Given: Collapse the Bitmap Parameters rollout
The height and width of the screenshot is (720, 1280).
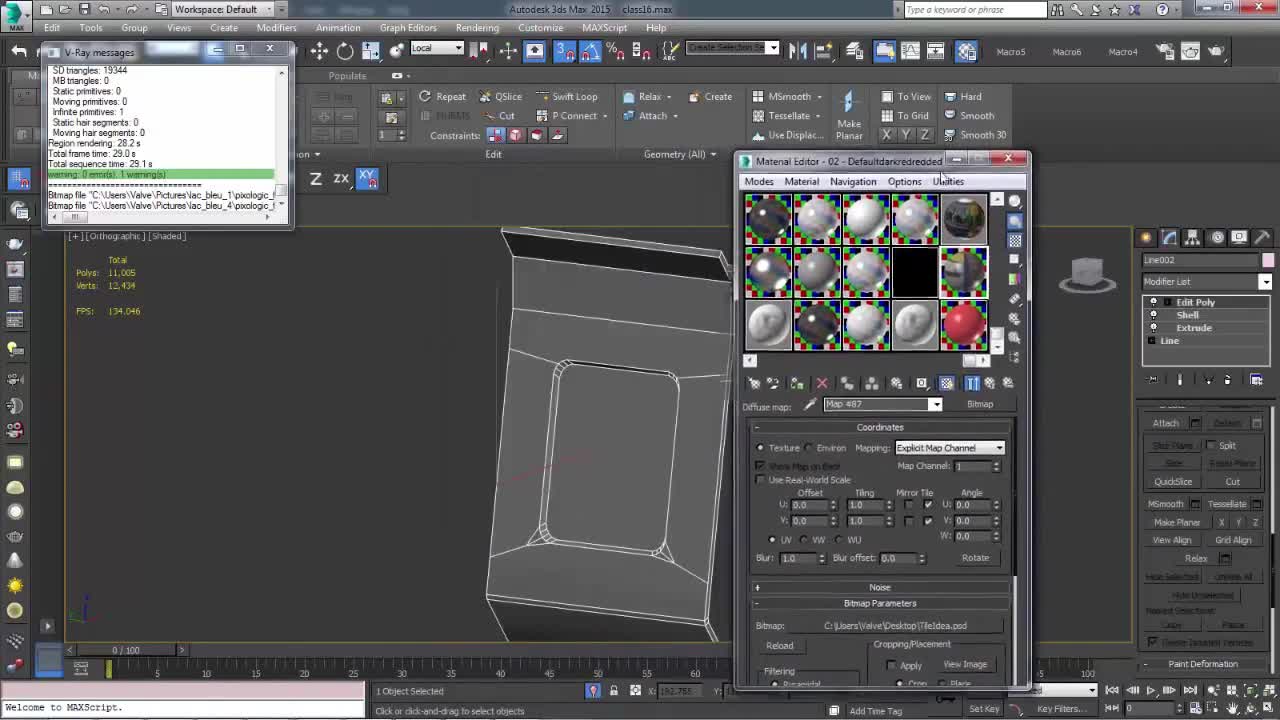Looking at the screenshot, I should [880, 603].
